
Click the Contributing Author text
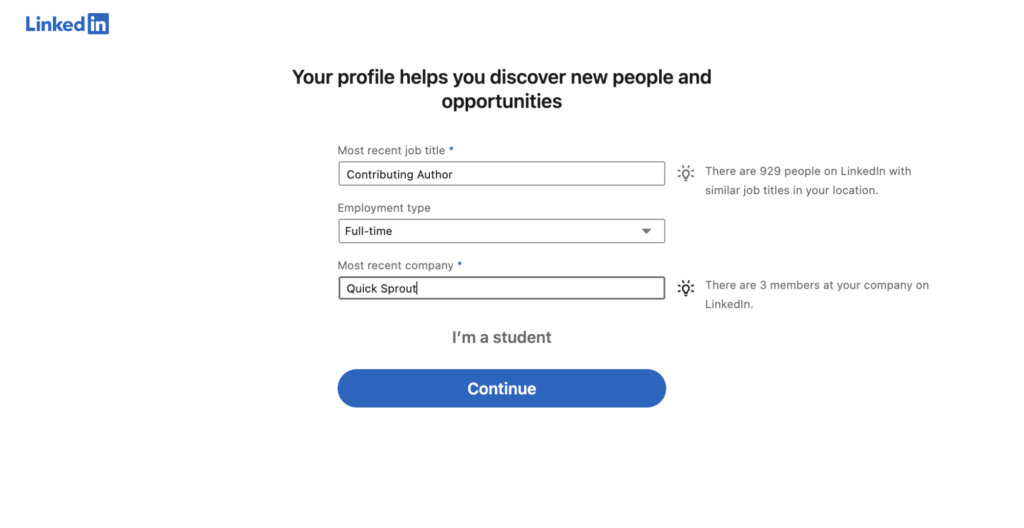coord(399,174)
